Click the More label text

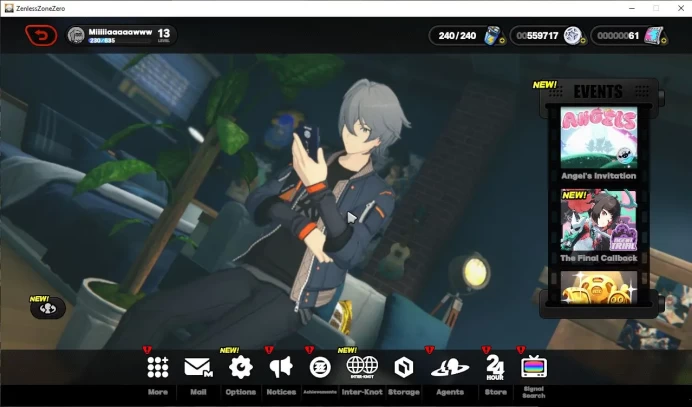pos(158,392)
